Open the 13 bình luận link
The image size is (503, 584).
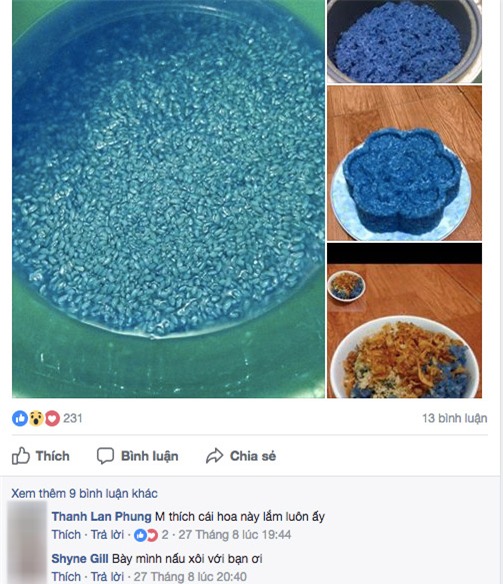point(455,418)
